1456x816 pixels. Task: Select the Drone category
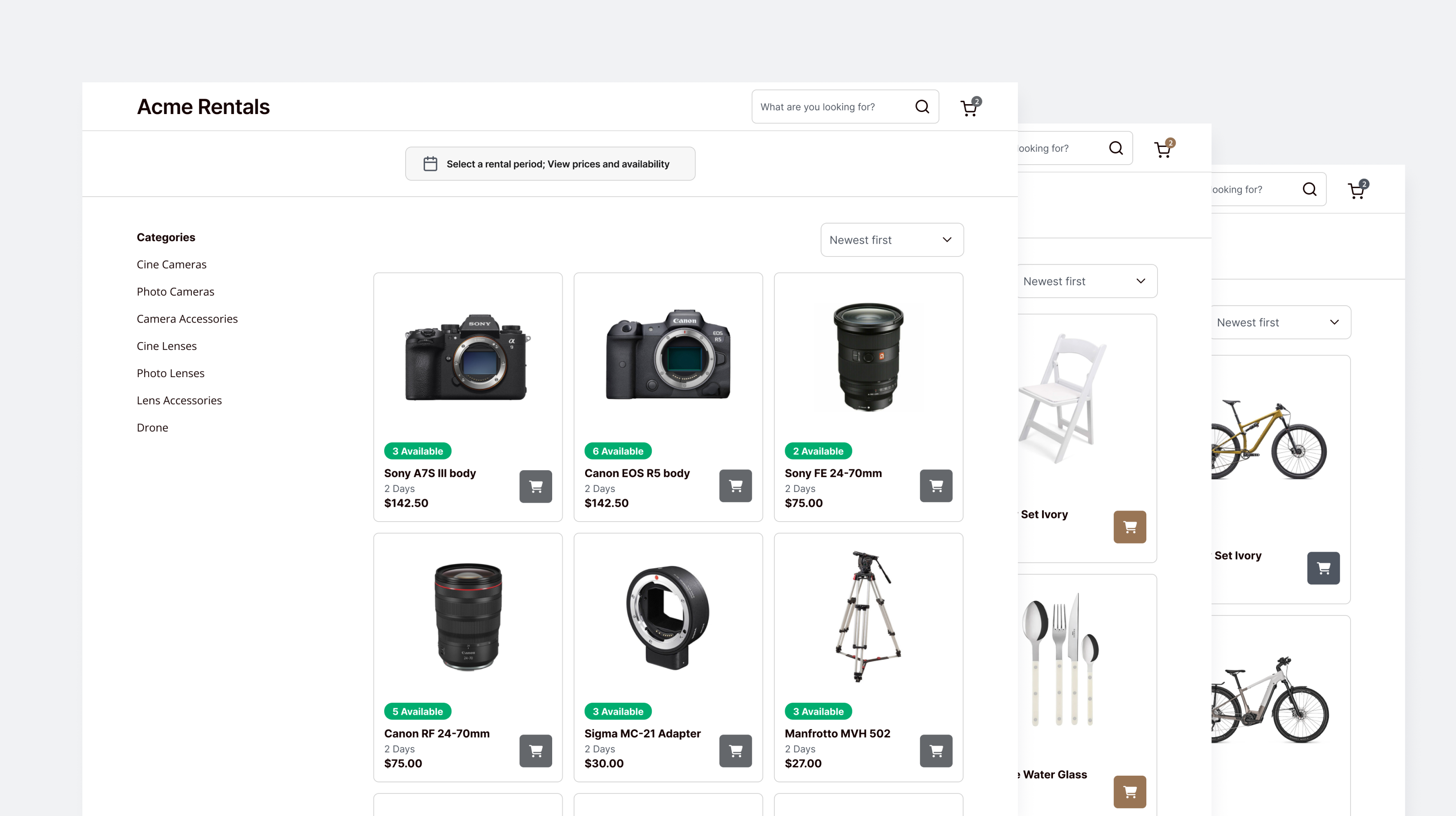tap(152, 427)
